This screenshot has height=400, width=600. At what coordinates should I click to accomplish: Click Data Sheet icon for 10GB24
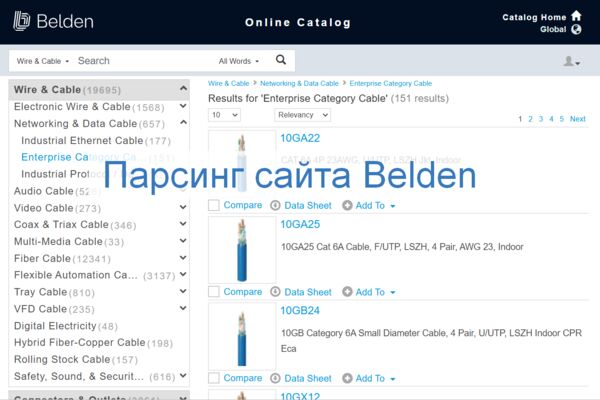275,378
